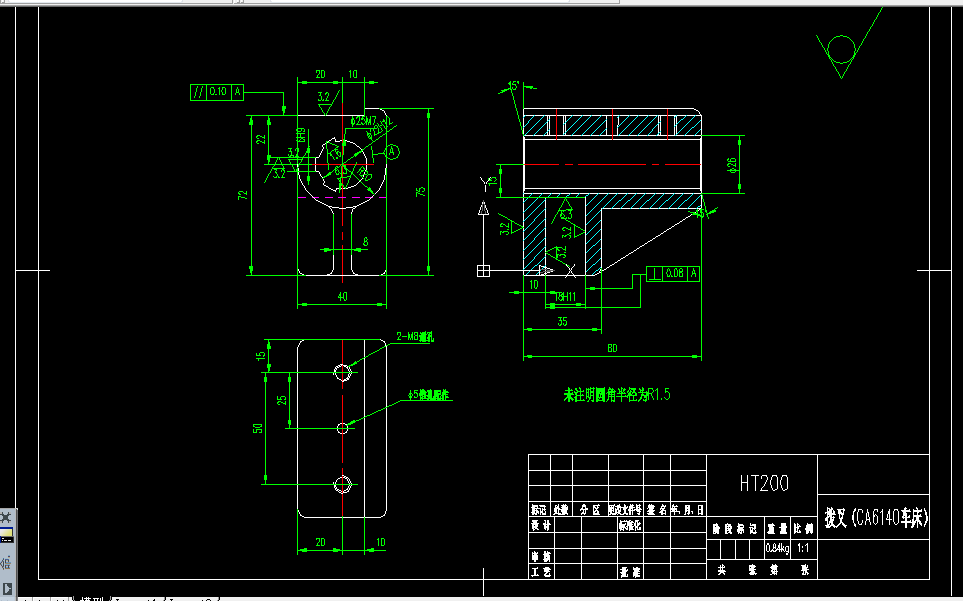Click the zoom extents icon in left toolbar

pyautogui.click(x=6, y=517)
